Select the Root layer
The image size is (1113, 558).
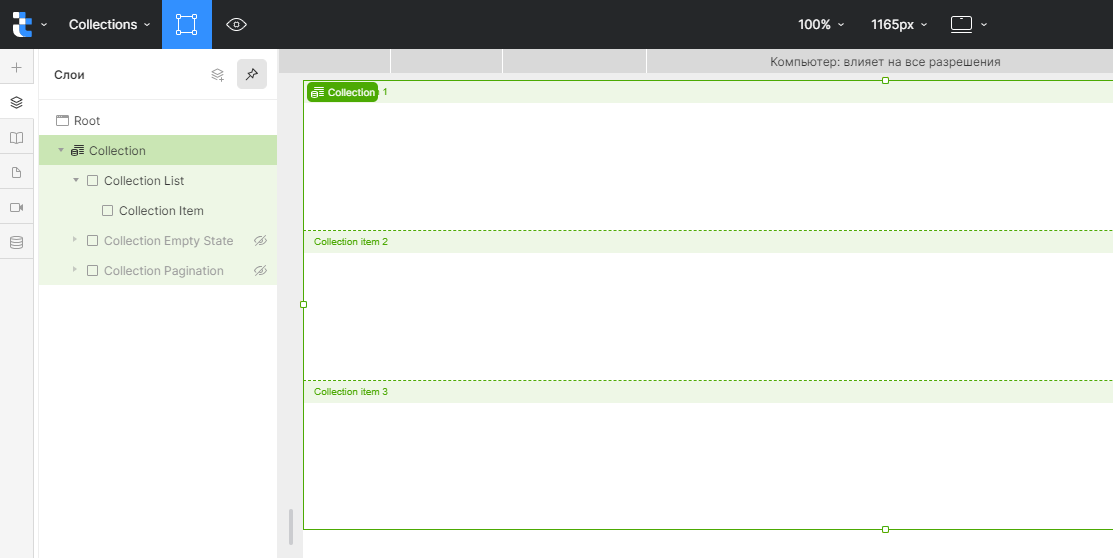pyautogui.click(x=158, y=121)
